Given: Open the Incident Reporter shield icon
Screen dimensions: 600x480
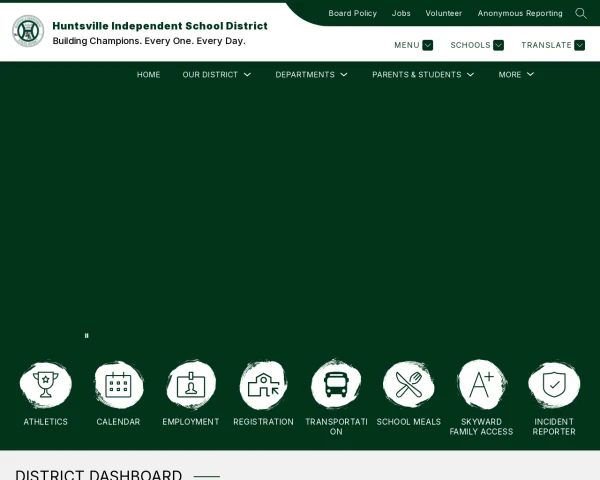Looking at the screenshot, I should [x=554, y=385].
